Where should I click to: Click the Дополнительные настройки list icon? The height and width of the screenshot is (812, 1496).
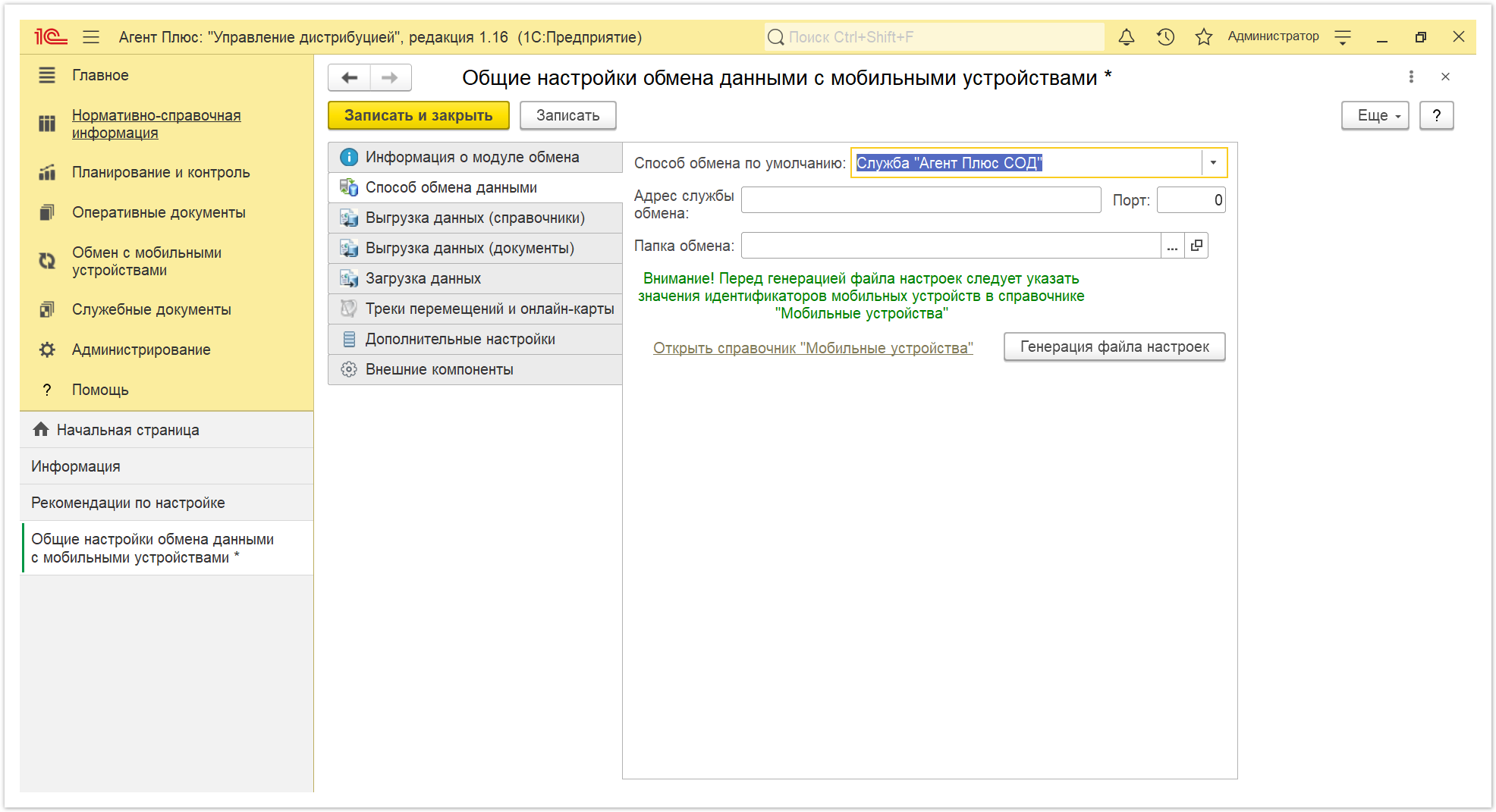[349, 339]
